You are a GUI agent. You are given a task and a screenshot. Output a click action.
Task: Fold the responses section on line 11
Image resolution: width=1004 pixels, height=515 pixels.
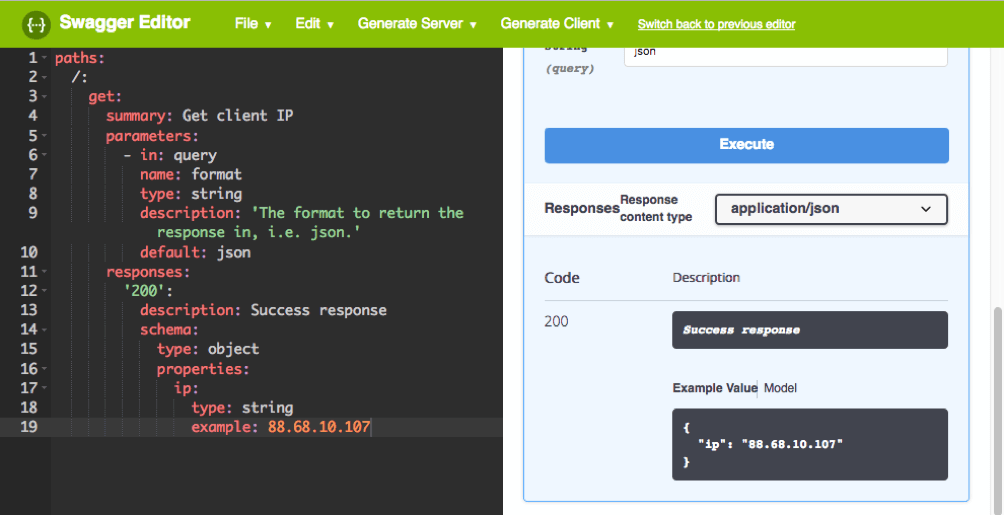tap(45, 271)
